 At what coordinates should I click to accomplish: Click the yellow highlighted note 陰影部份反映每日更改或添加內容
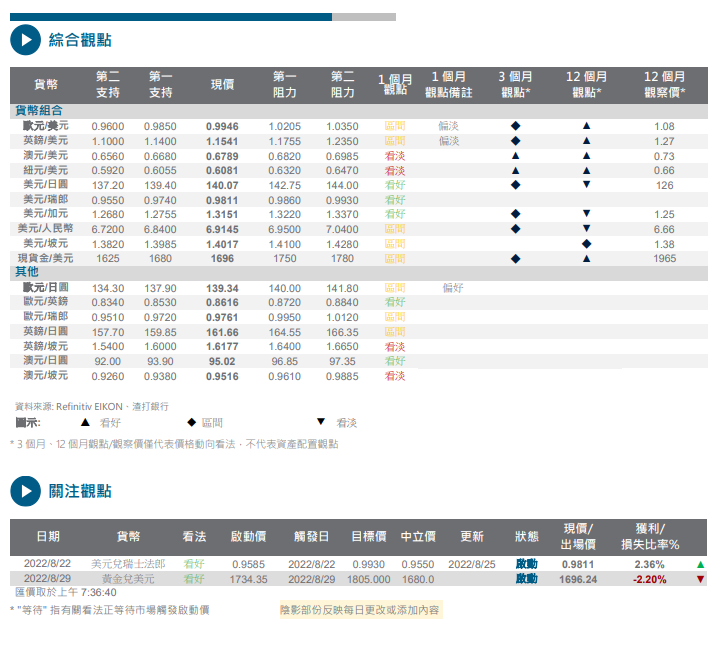coord(360,609)
